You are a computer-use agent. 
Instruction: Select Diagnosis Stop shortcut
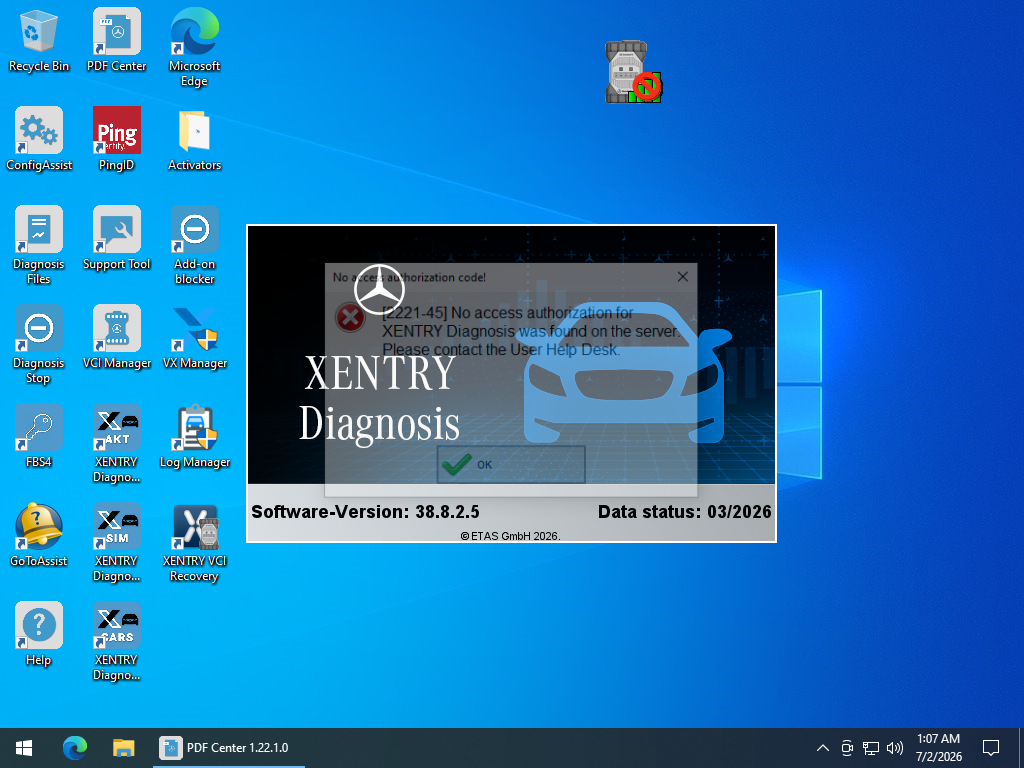coord(39,345)
